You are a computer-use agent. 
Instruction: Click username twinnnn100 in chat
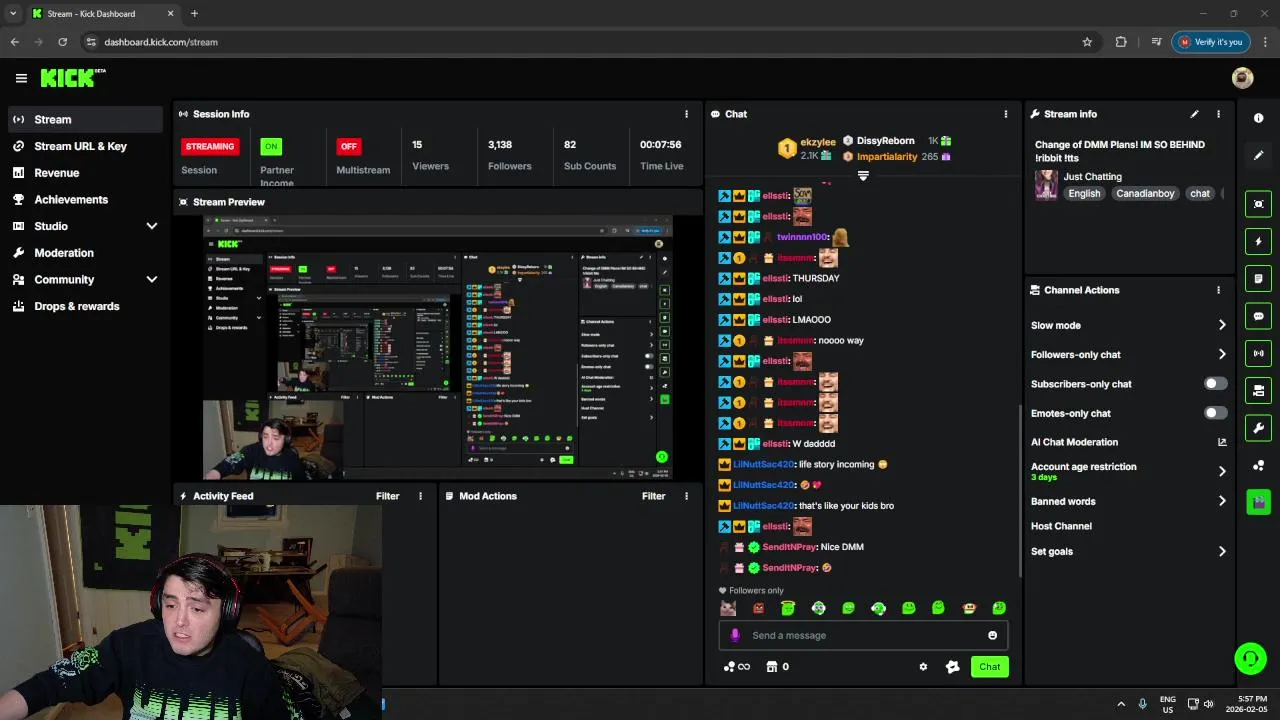pyautogui.click(x=803, y=237)
